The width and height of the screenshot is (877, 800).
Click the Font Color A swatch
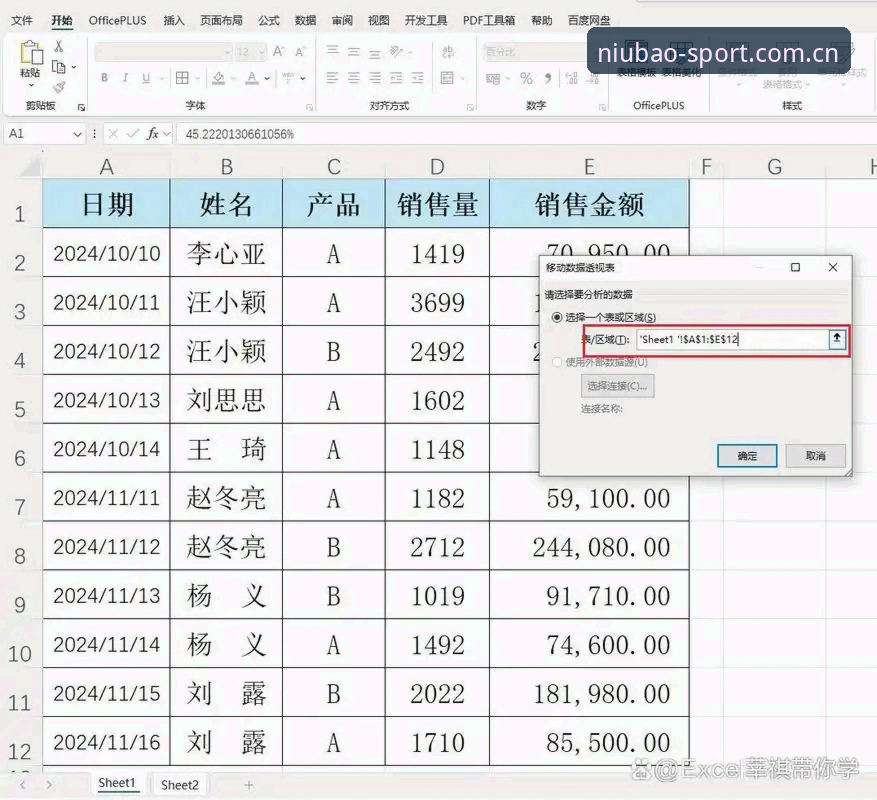click(x=252, y=78)
